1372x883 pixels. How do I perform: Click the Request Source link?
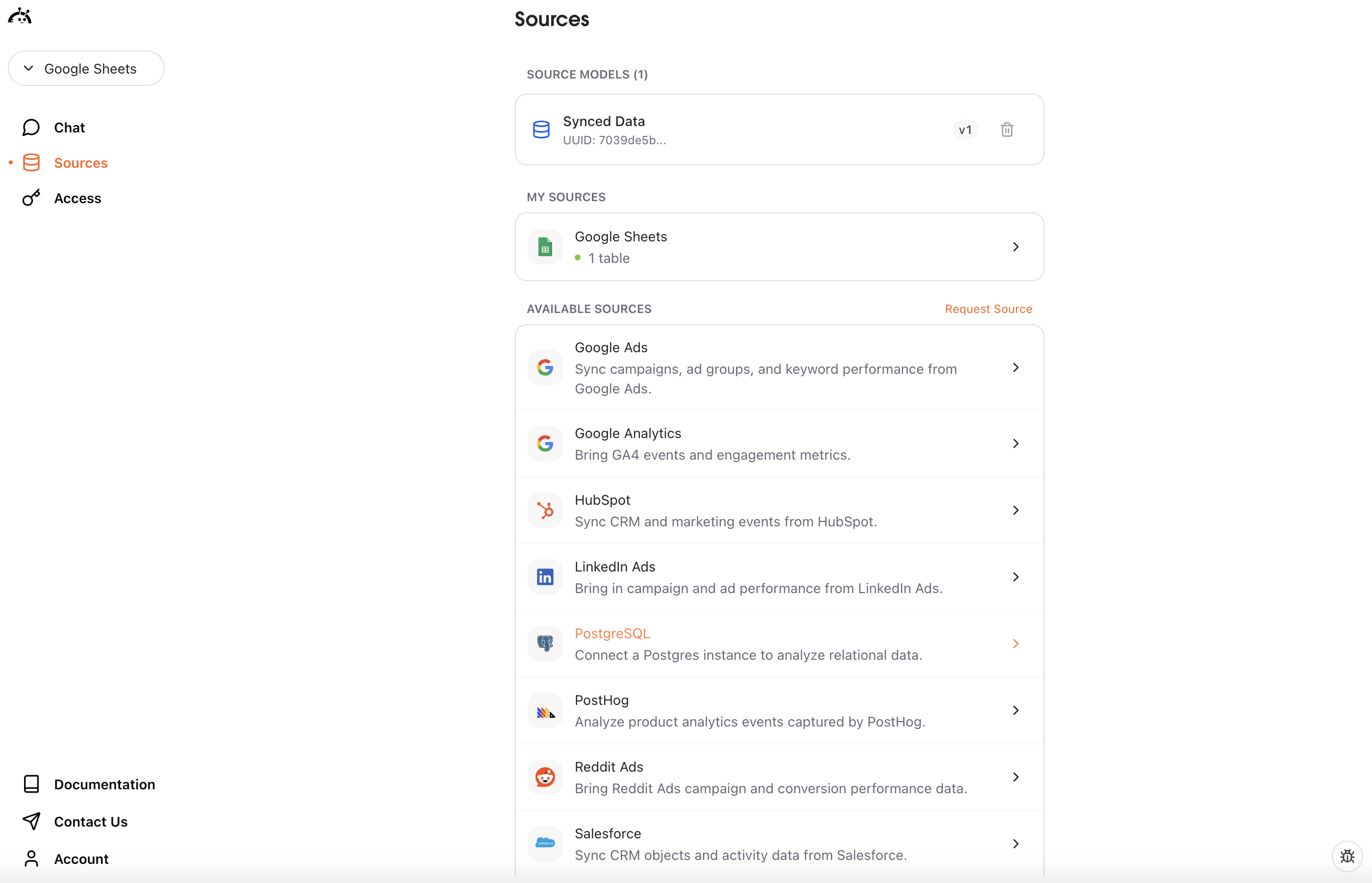(x=988, y=309)
